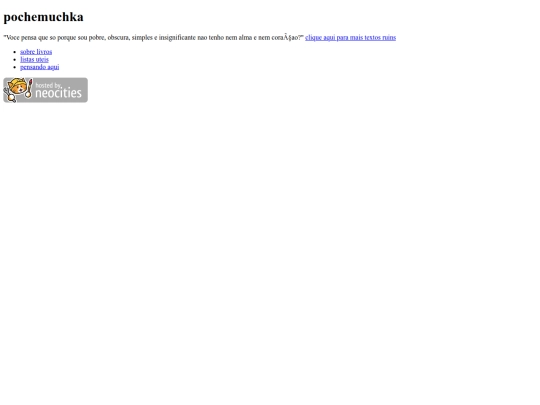Click the cat mascot in Neocities badge
The image size is (540, 405).
[x=17, y=87]
